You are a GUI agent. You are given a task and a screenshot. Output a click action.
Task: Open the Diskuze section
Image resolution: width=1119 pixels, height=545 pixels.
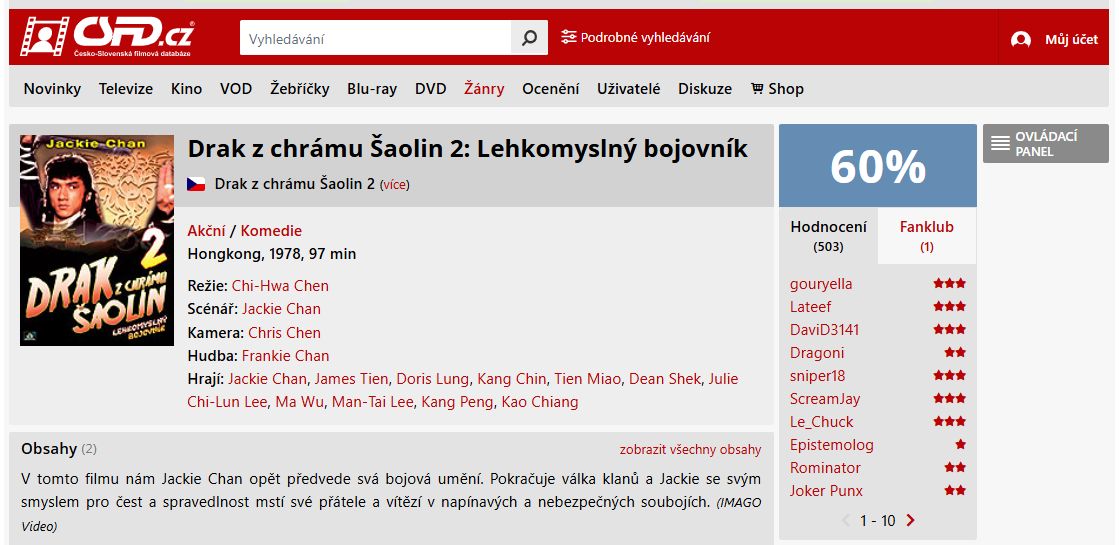(704, 88)
